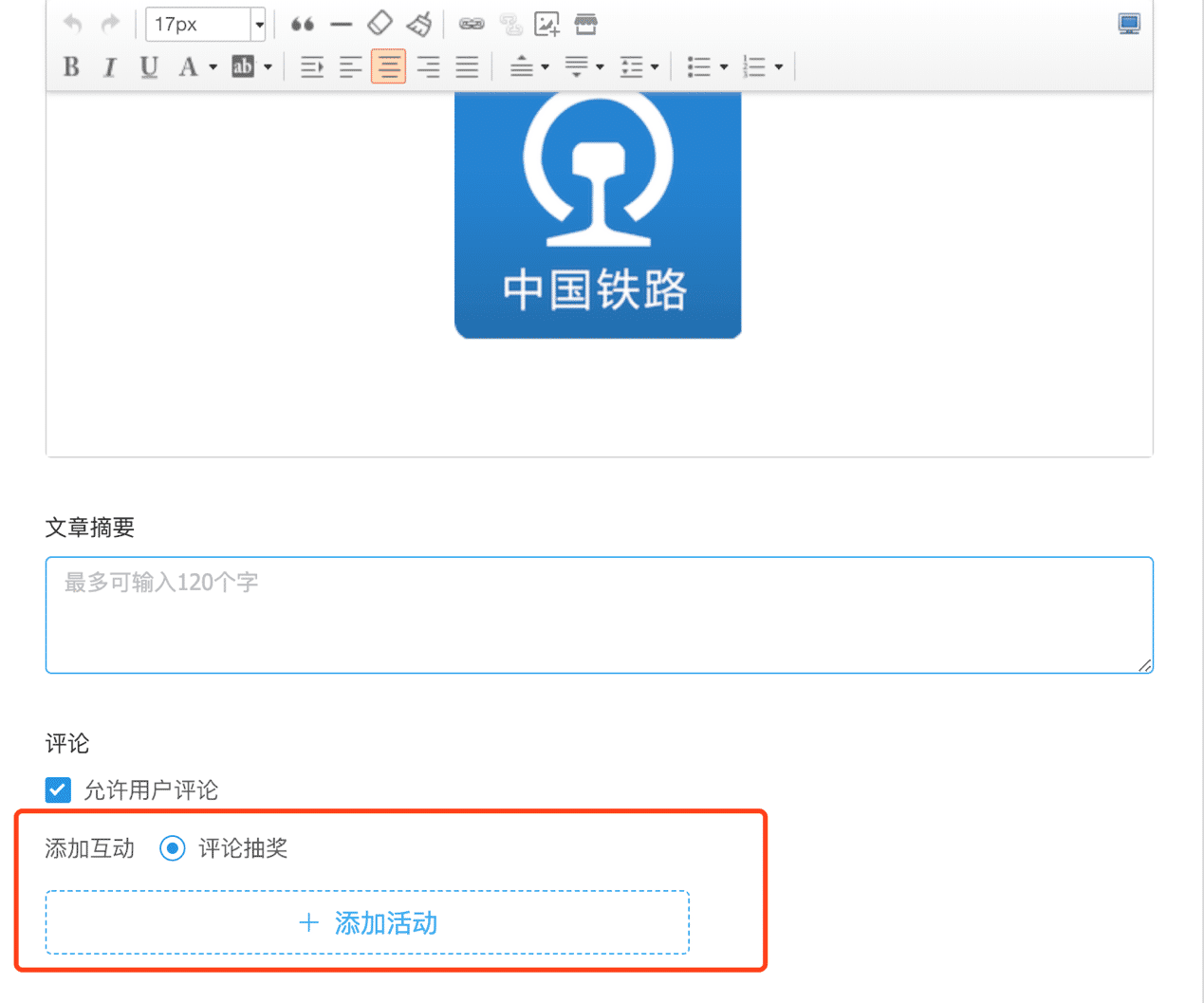Toggle center alignment
The image size is (1204, 1003).
pyautogui.click(x=388, y=66)
